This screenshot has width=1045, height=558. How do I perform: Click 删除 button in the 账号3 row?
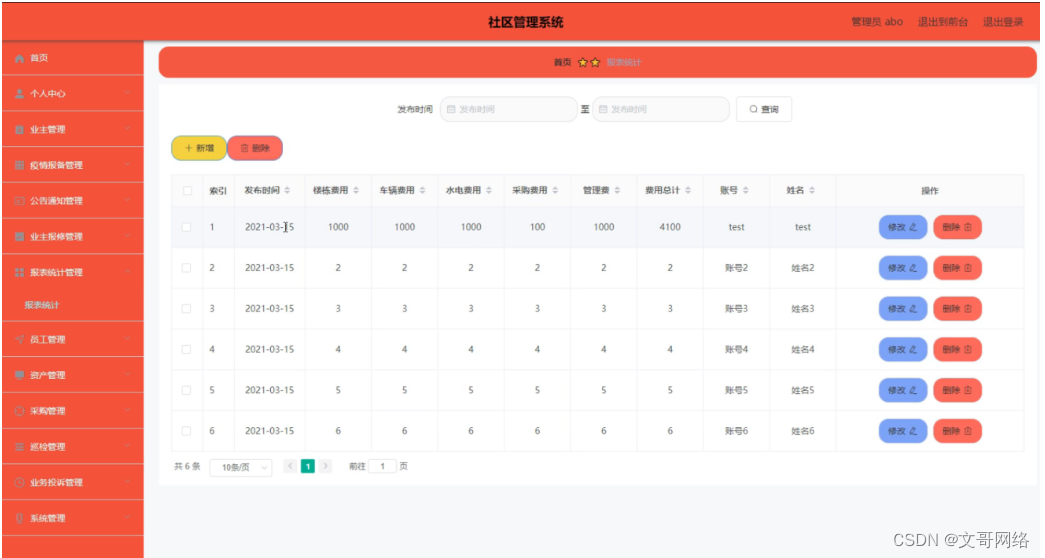click(957, 309)
